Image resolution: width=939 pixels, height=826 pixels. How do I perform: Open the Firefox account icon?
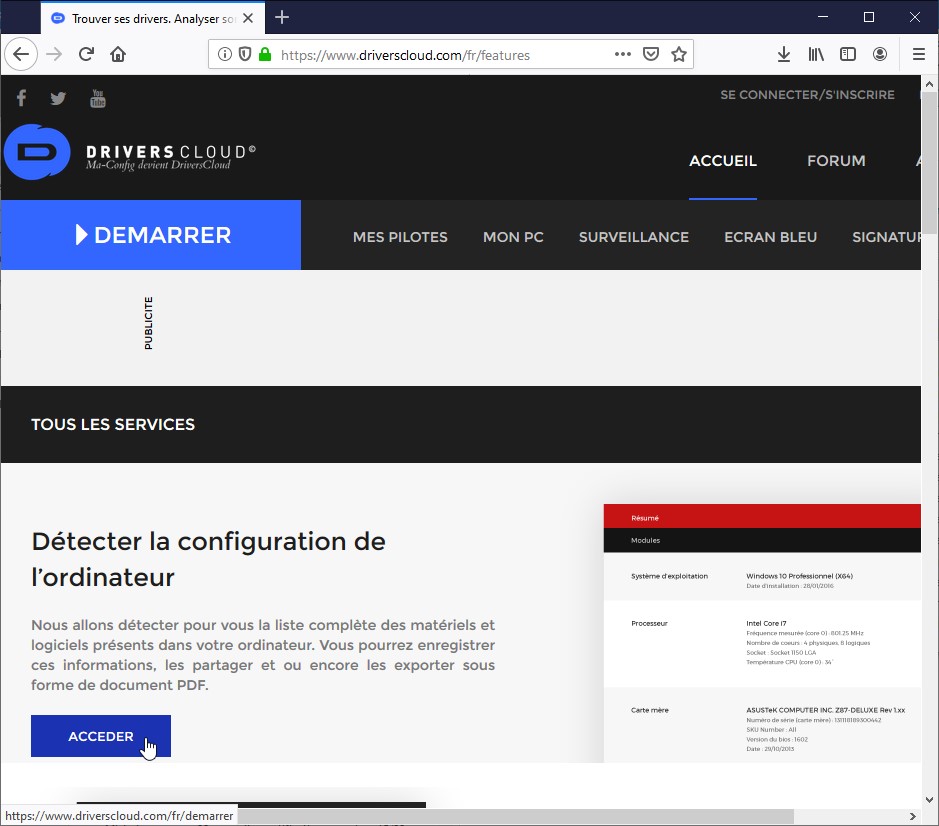click(x=880, y=55)
